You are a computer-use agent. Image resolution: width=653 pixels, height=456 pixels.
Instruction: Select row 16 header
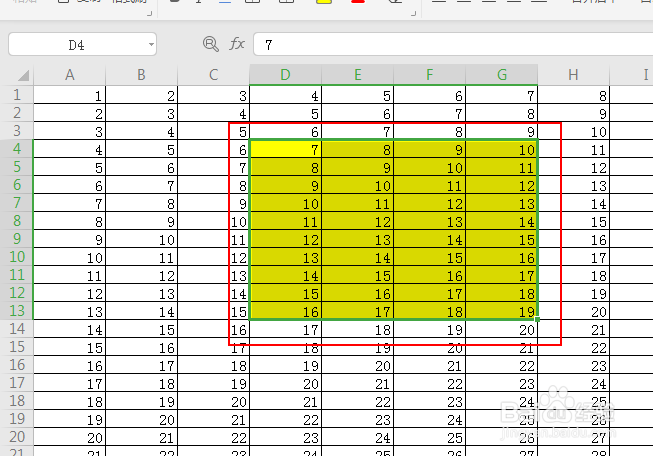click(17, 365)
